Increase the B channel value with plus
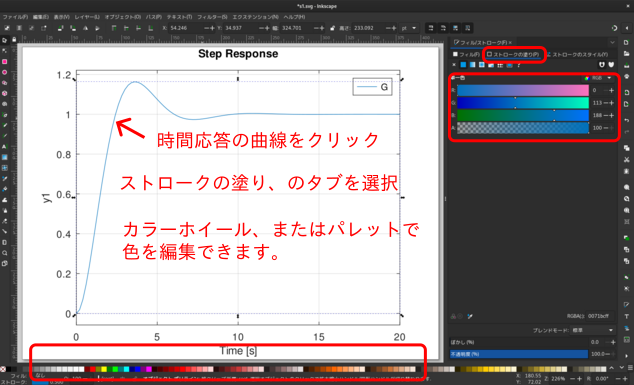 tap(611, 115)
